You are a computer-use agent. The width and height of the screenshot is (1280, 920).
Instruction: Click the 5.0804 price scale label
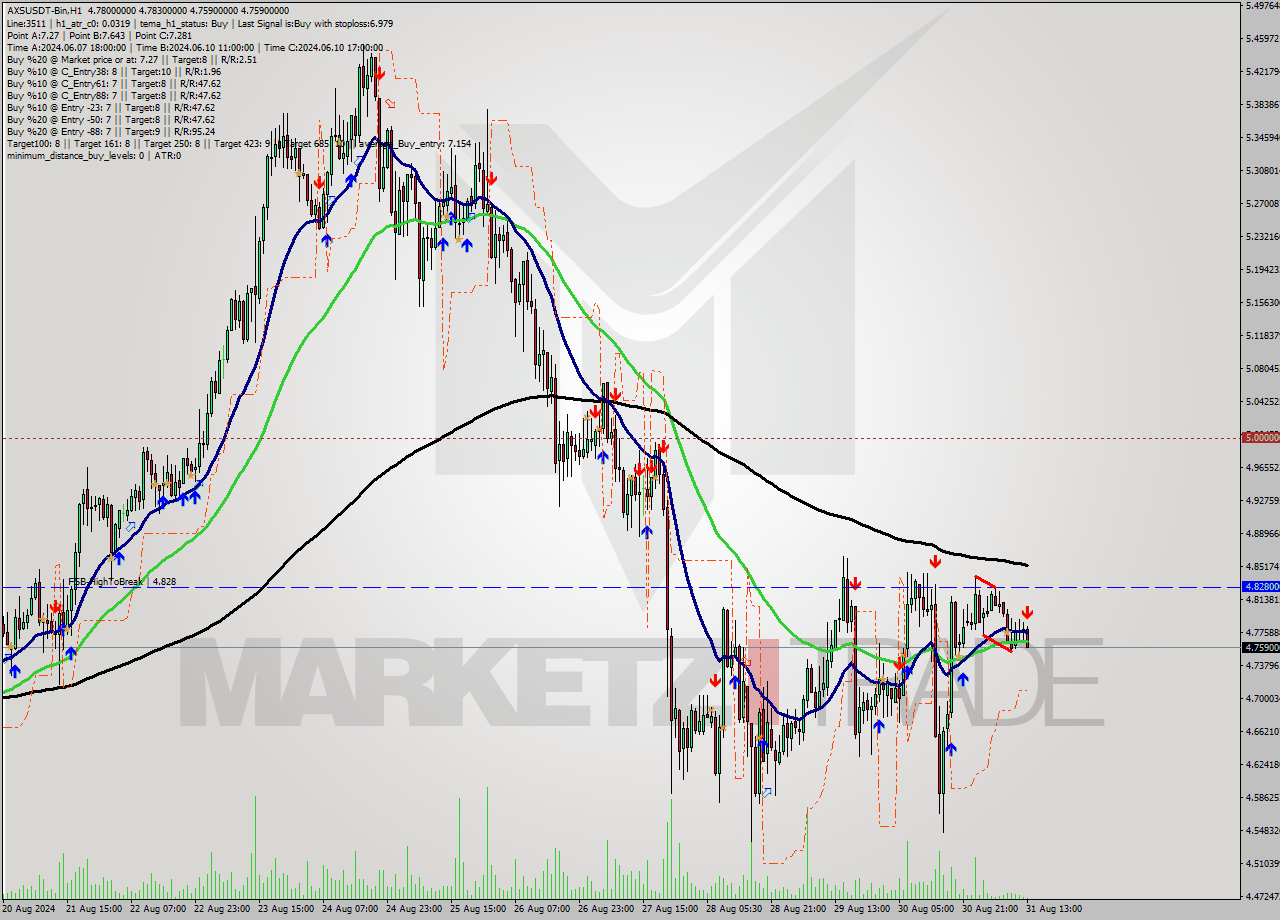[x=1262, y=369]
